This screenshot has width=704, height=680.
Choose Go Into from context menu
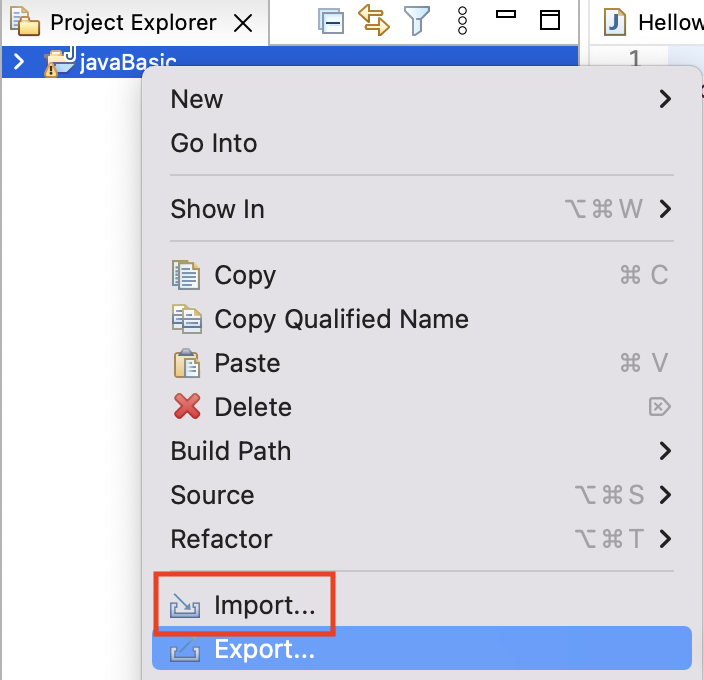point(422,143)
